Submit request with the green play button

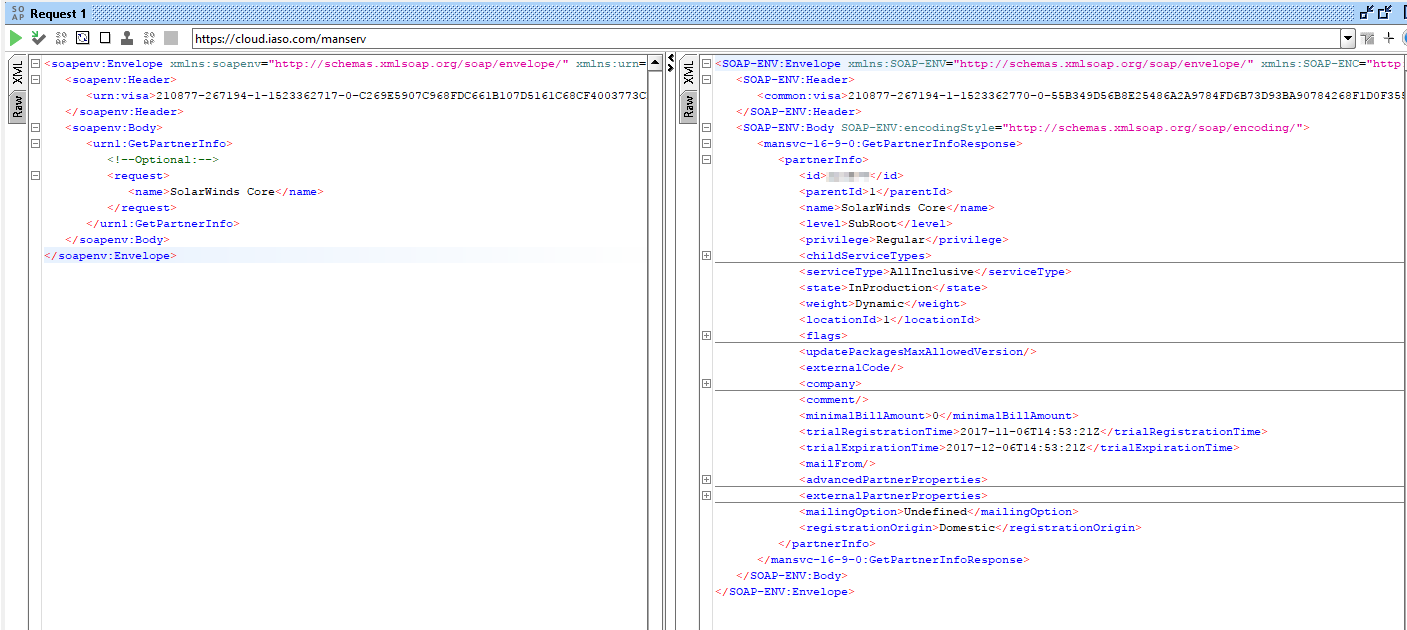(x=16, y=38)
